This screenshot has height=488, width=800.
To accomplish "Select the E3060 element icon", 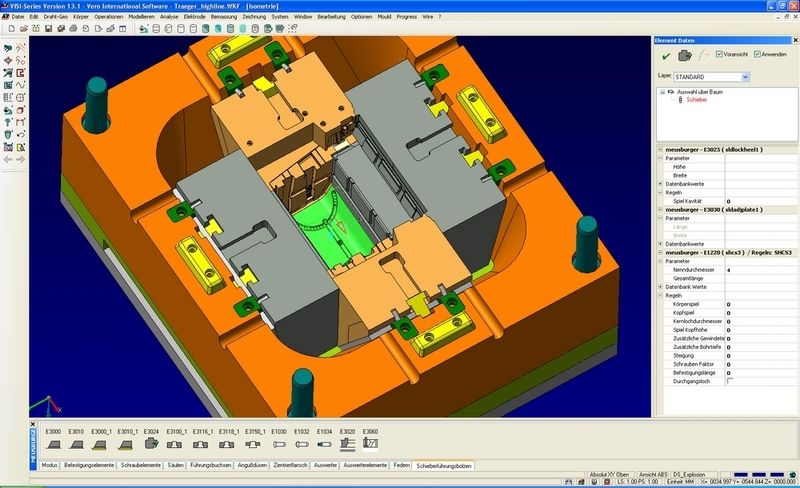I will 370,444.
